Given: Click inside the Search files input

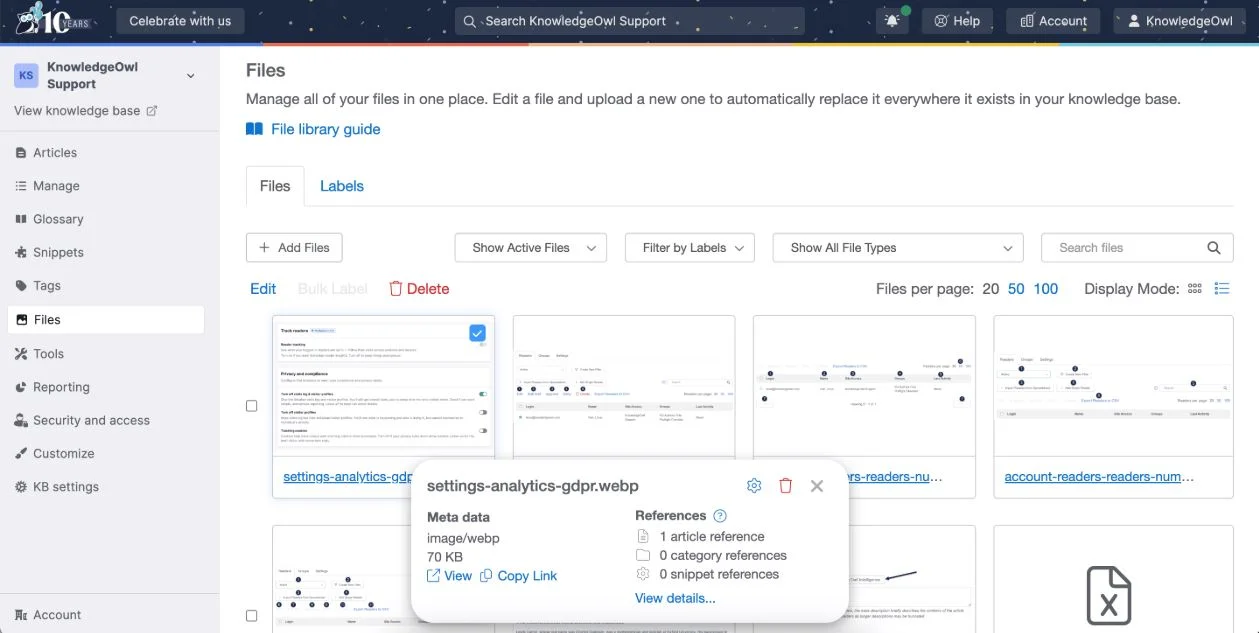Looking at the screenshot, I should pos(1120,247).
